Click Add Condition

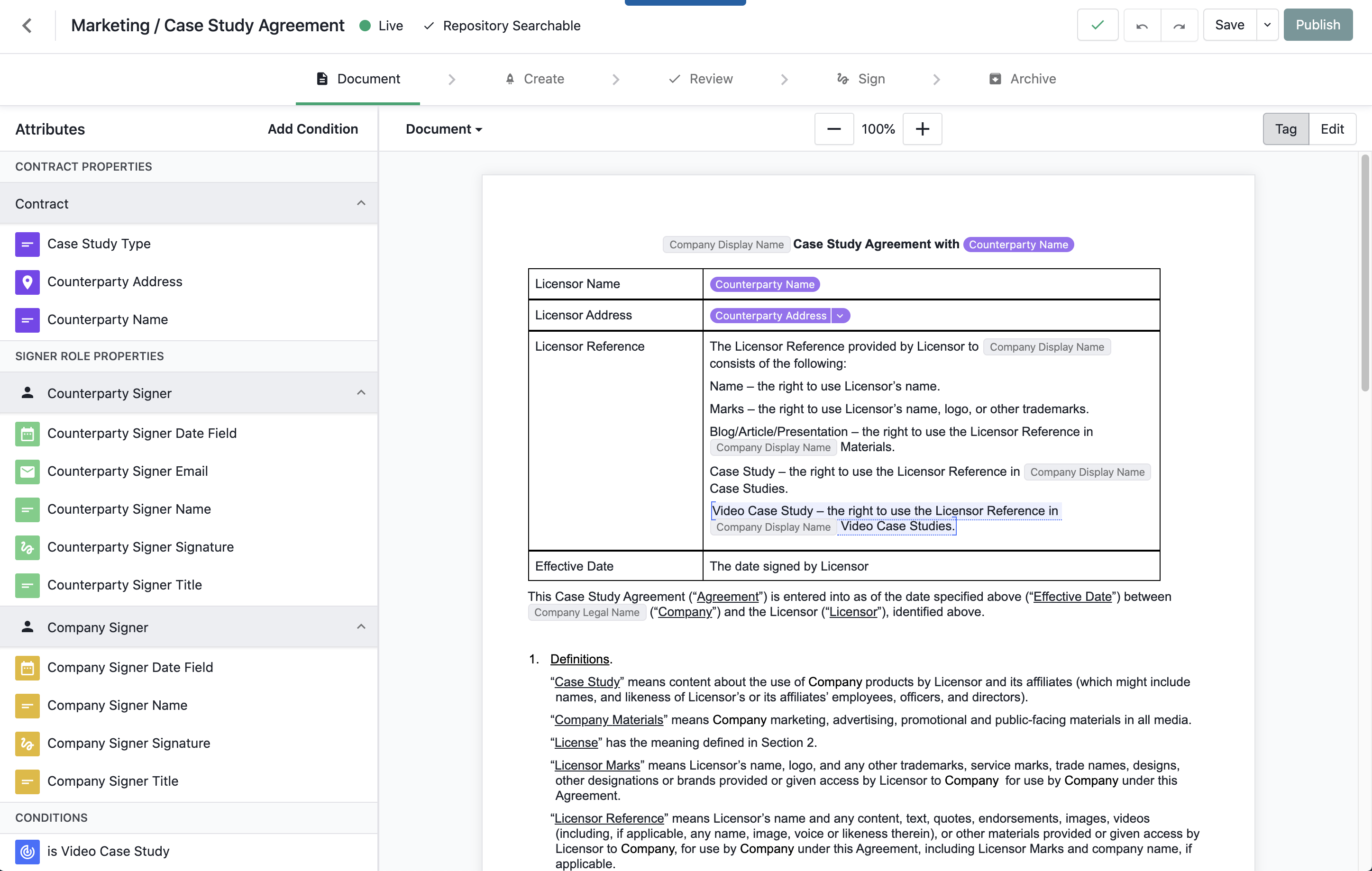click(313, 129)
